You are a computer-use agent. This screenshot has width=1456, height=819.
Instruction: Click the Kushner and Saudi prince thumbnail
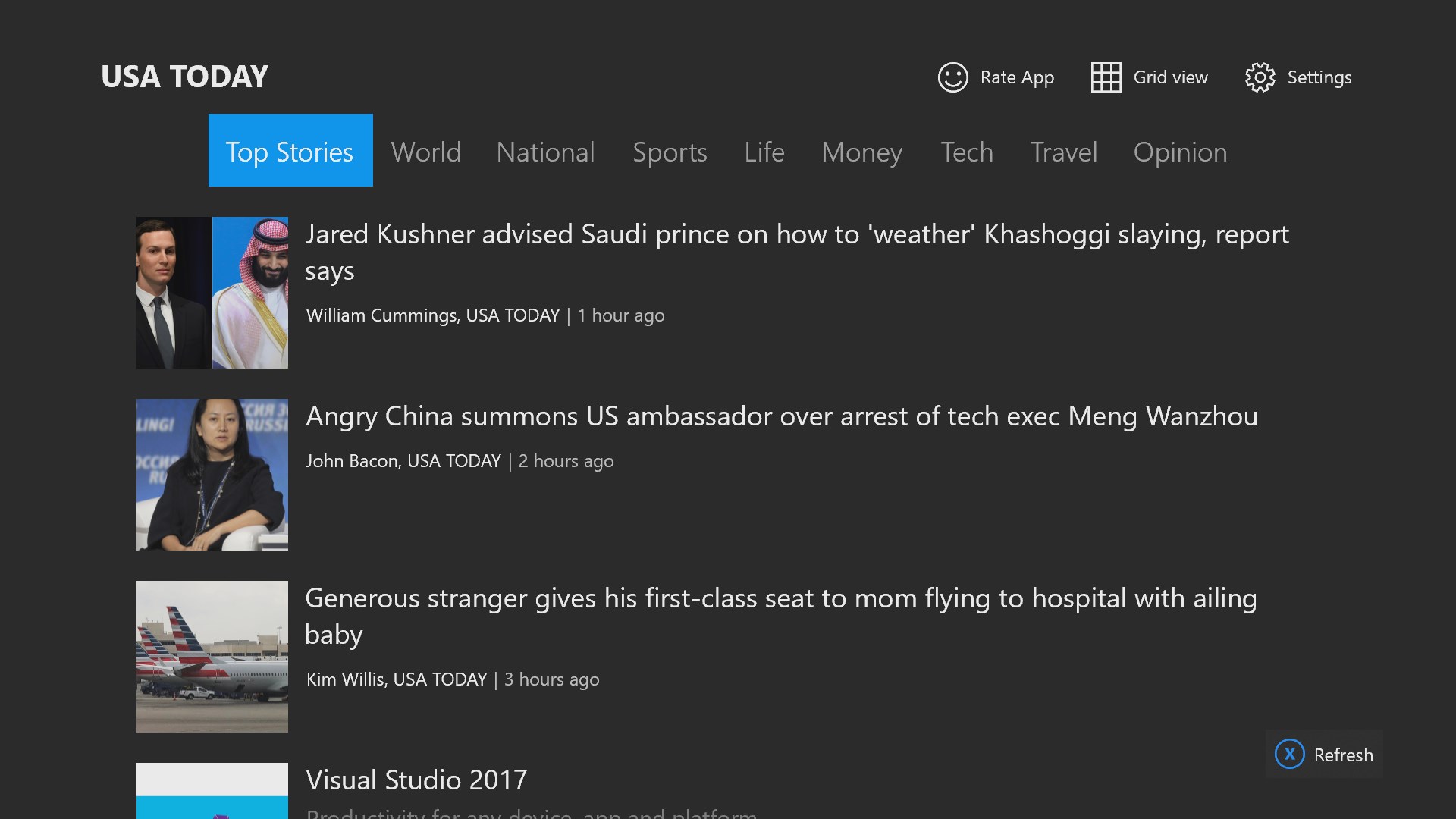point(212,293)
